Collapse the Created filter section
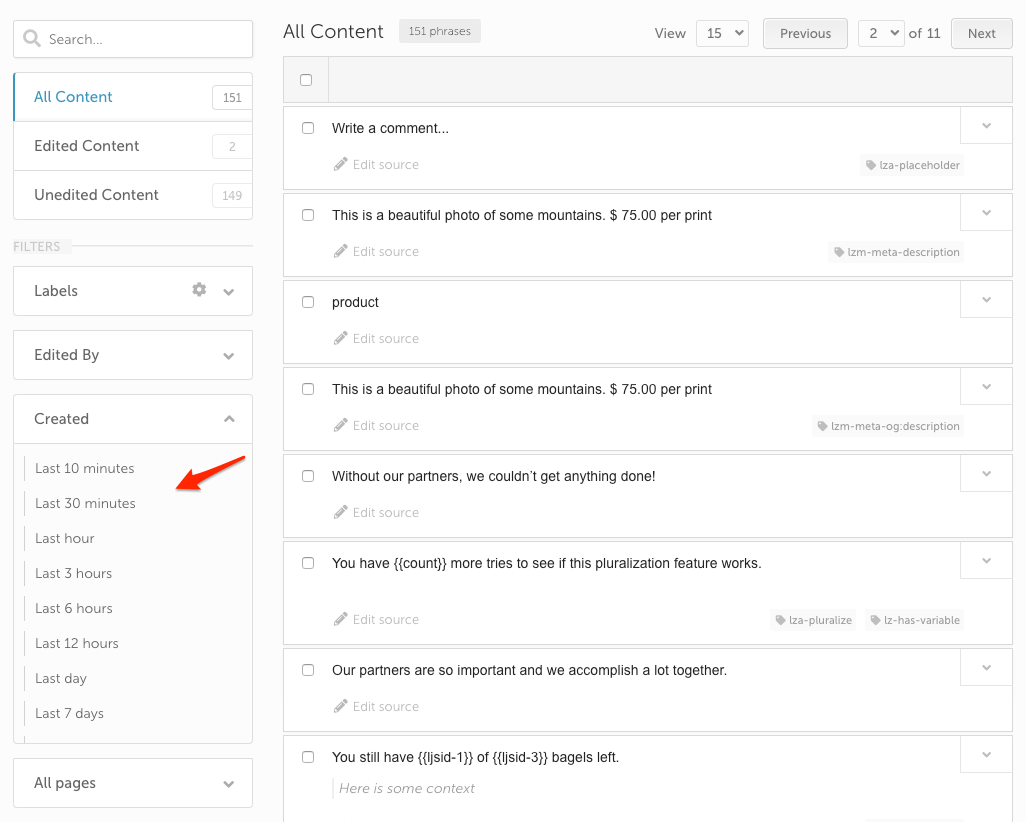The height and width of the screenshot is (822, 1026). click(133, 419)
